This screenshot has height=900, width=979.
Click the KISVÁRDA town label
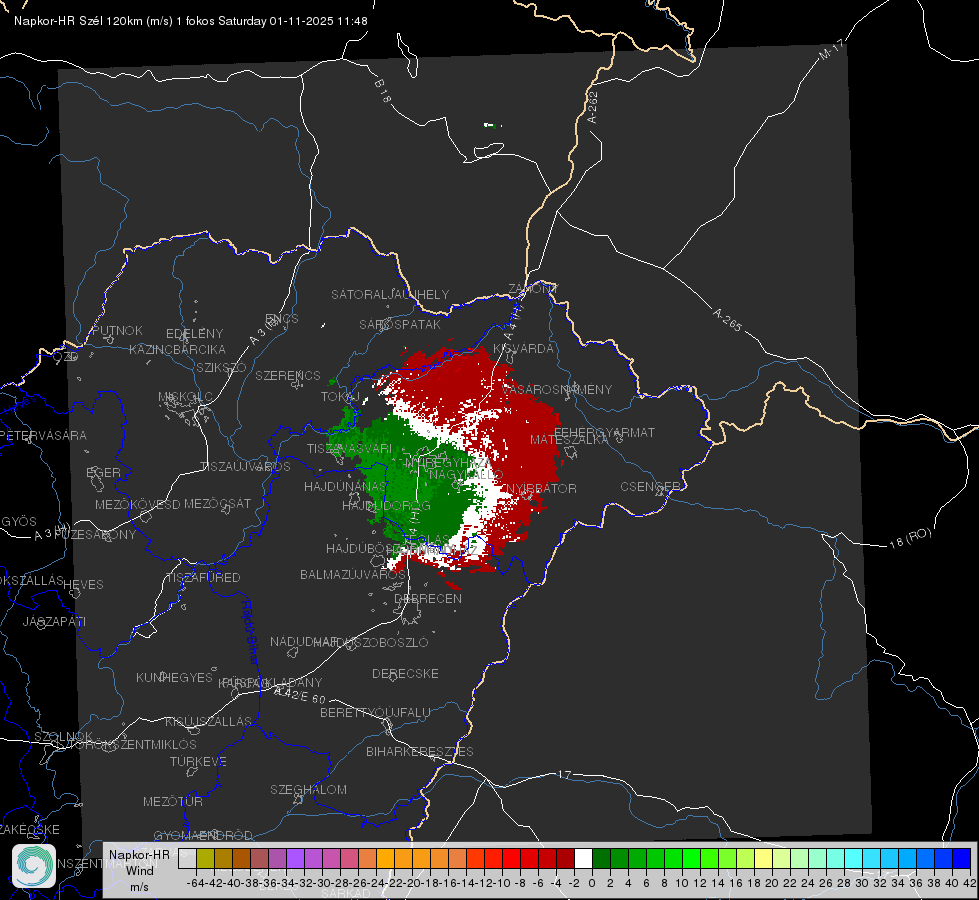click(523, 349)
